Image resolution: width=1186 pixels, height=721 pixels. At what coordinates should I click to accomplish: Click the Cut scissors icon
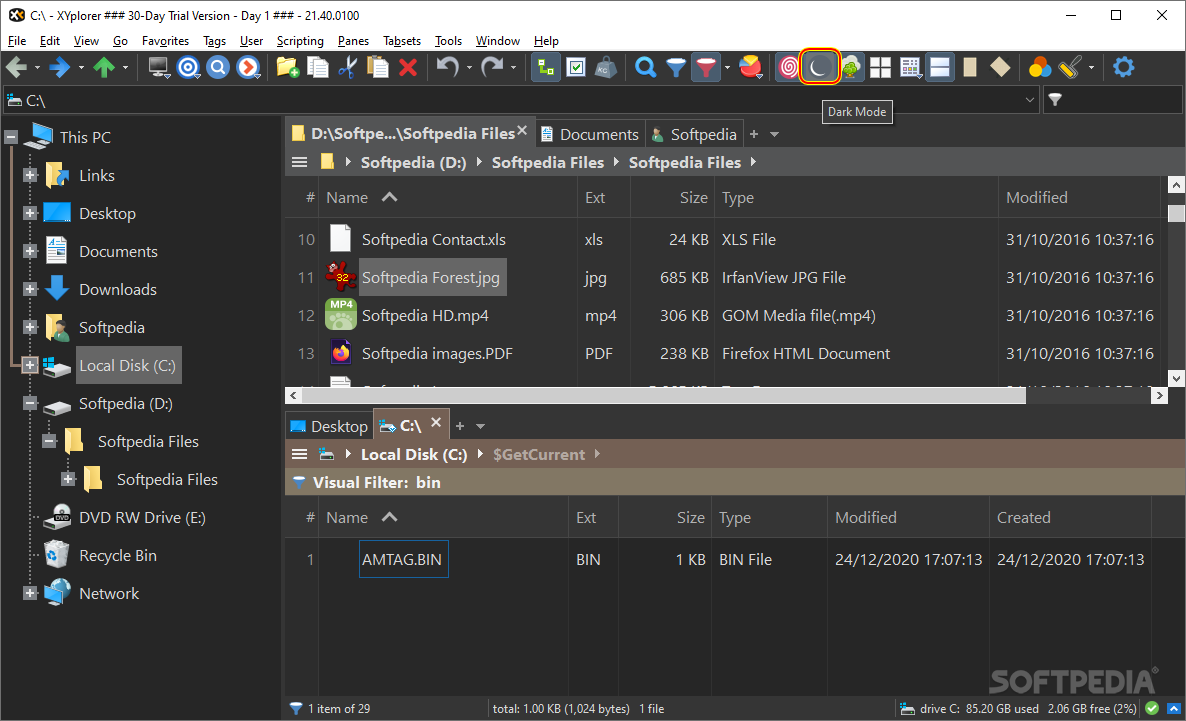click(347, 67)
